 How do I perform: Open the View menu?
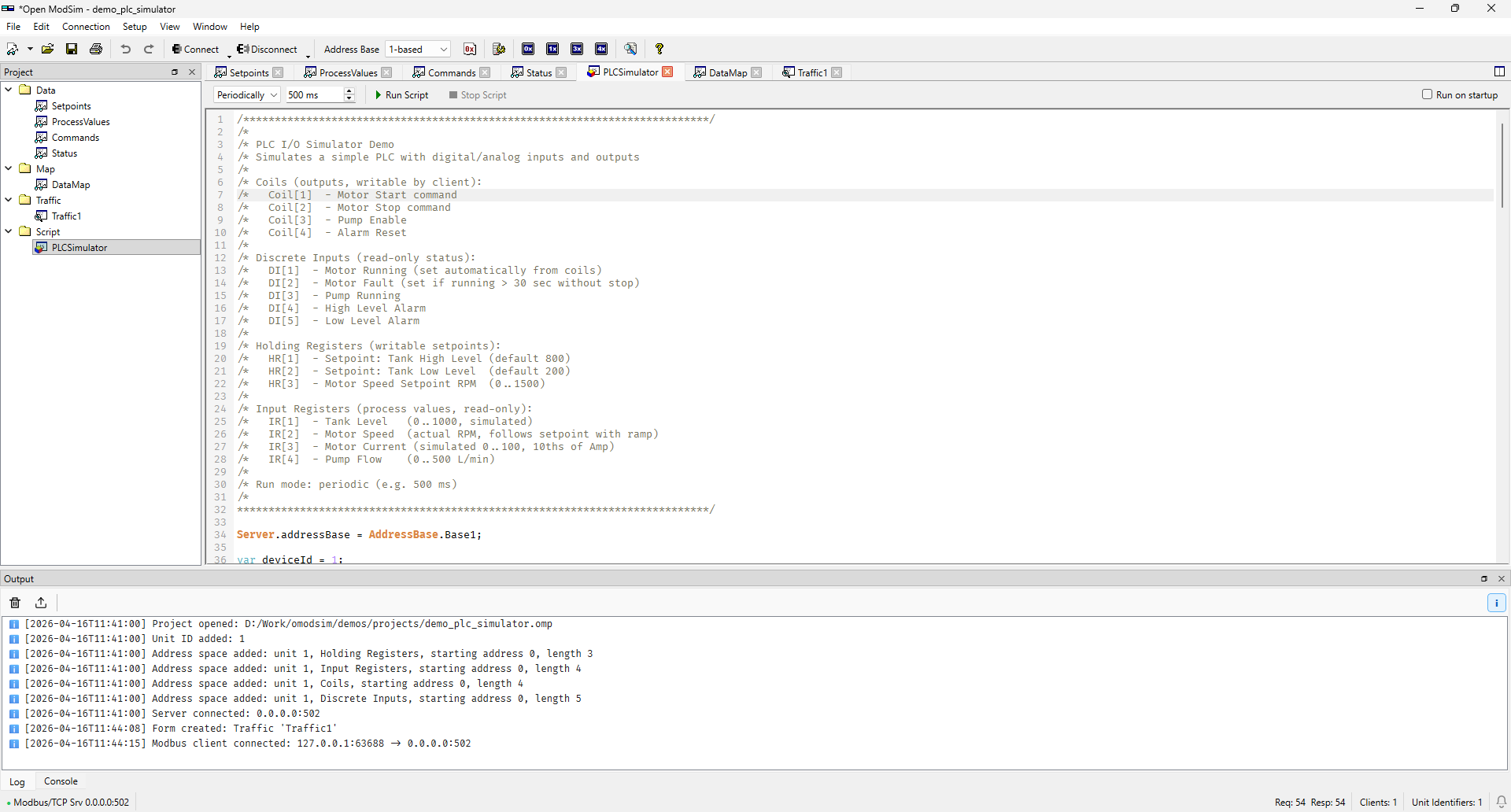170,27
